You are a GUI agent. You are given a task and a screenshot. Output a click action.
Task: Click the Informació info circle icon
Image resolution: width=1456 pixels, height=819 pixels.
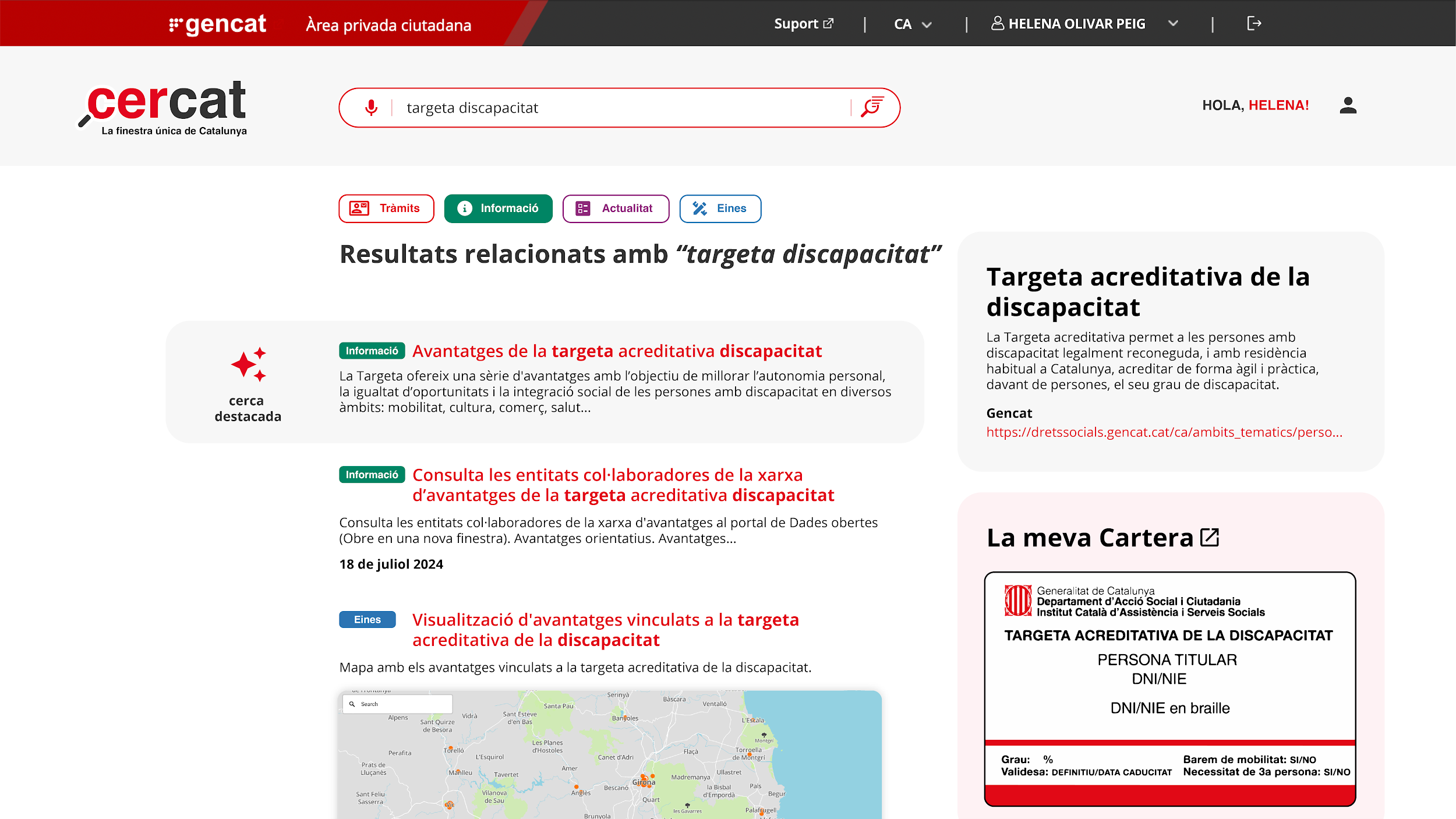pyautogui.click(x=464, y=208)
